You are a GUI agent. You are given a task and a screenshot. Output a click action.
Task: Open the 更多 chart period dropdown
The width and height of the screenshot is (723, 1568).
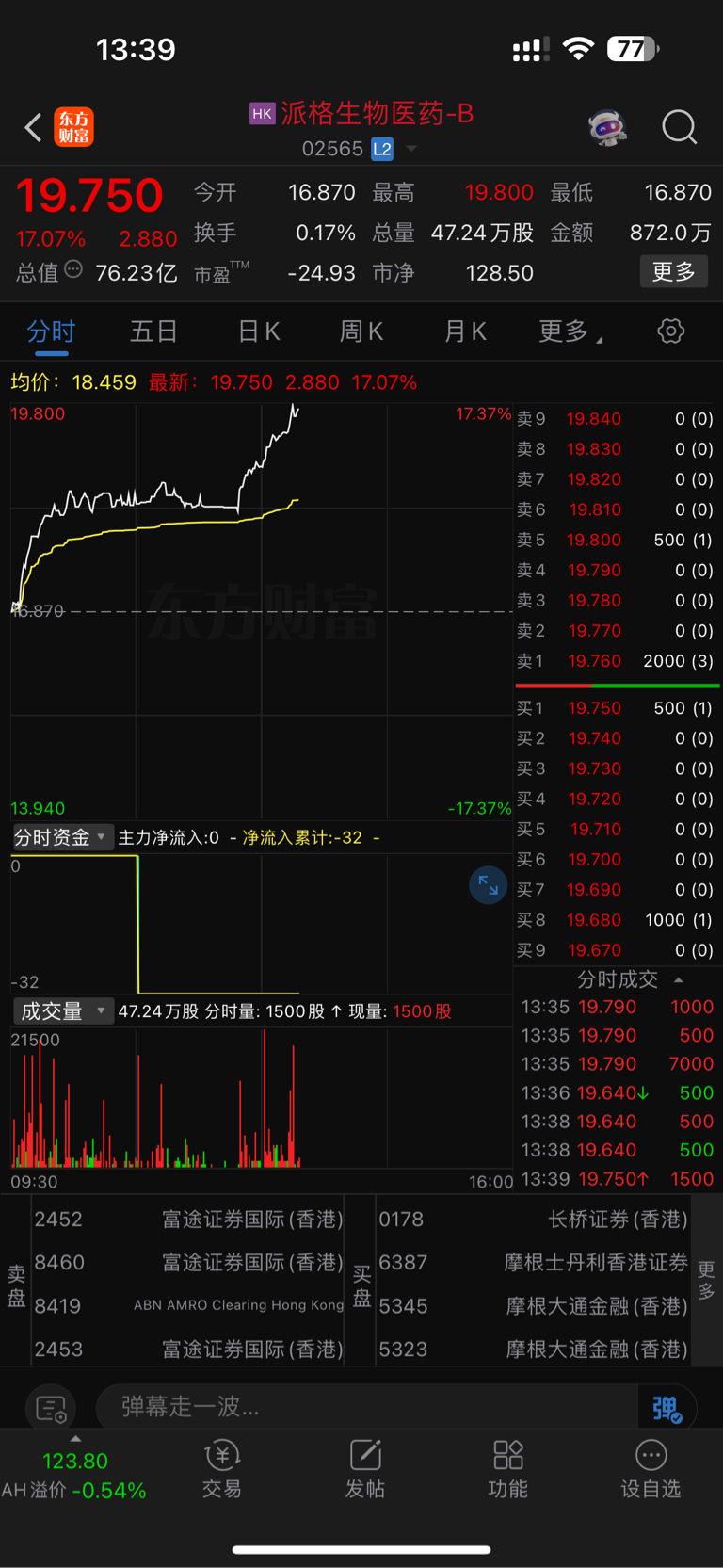coord(570,331)
